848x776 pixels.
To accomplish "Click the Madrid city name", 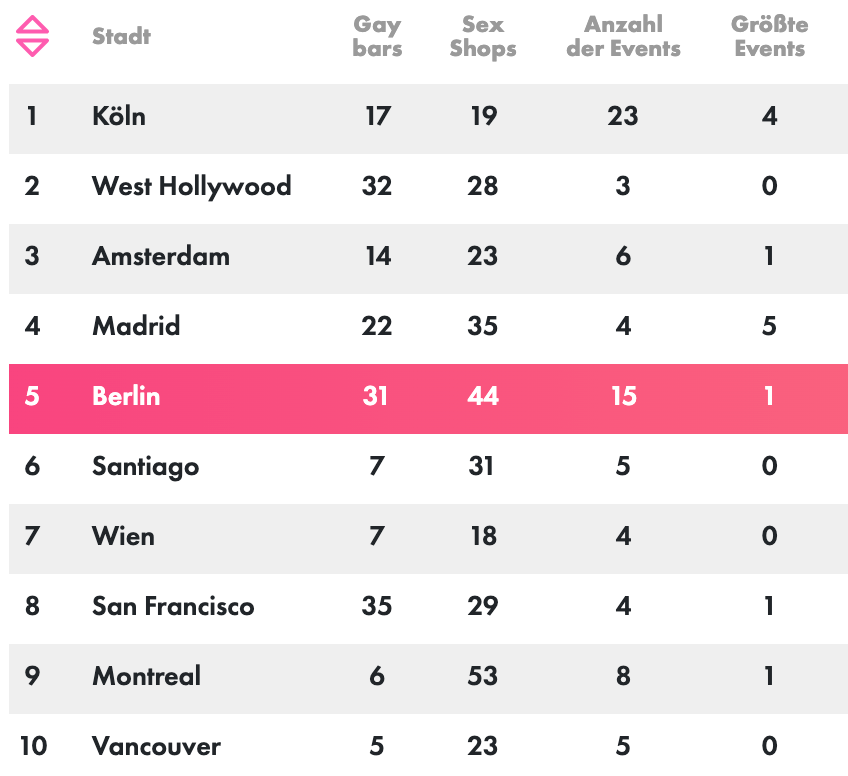I will 136,326.
